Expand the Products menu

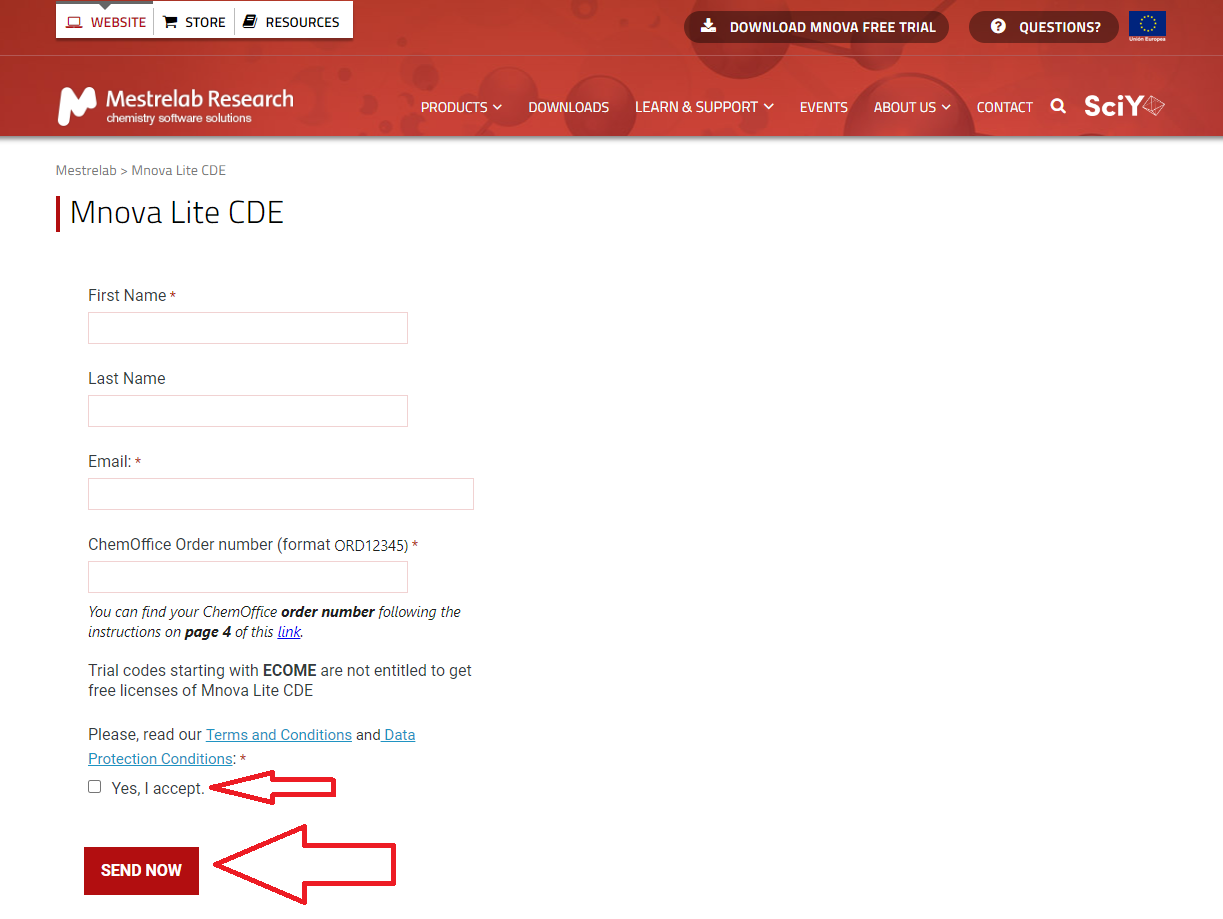(461, 107)
